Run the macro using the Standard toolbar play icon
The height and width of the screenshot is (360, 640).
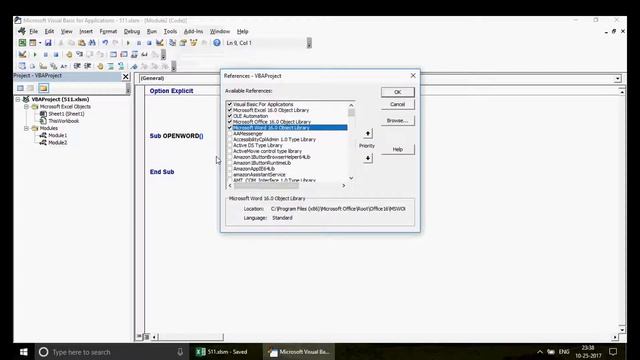[x=128, y=43]
